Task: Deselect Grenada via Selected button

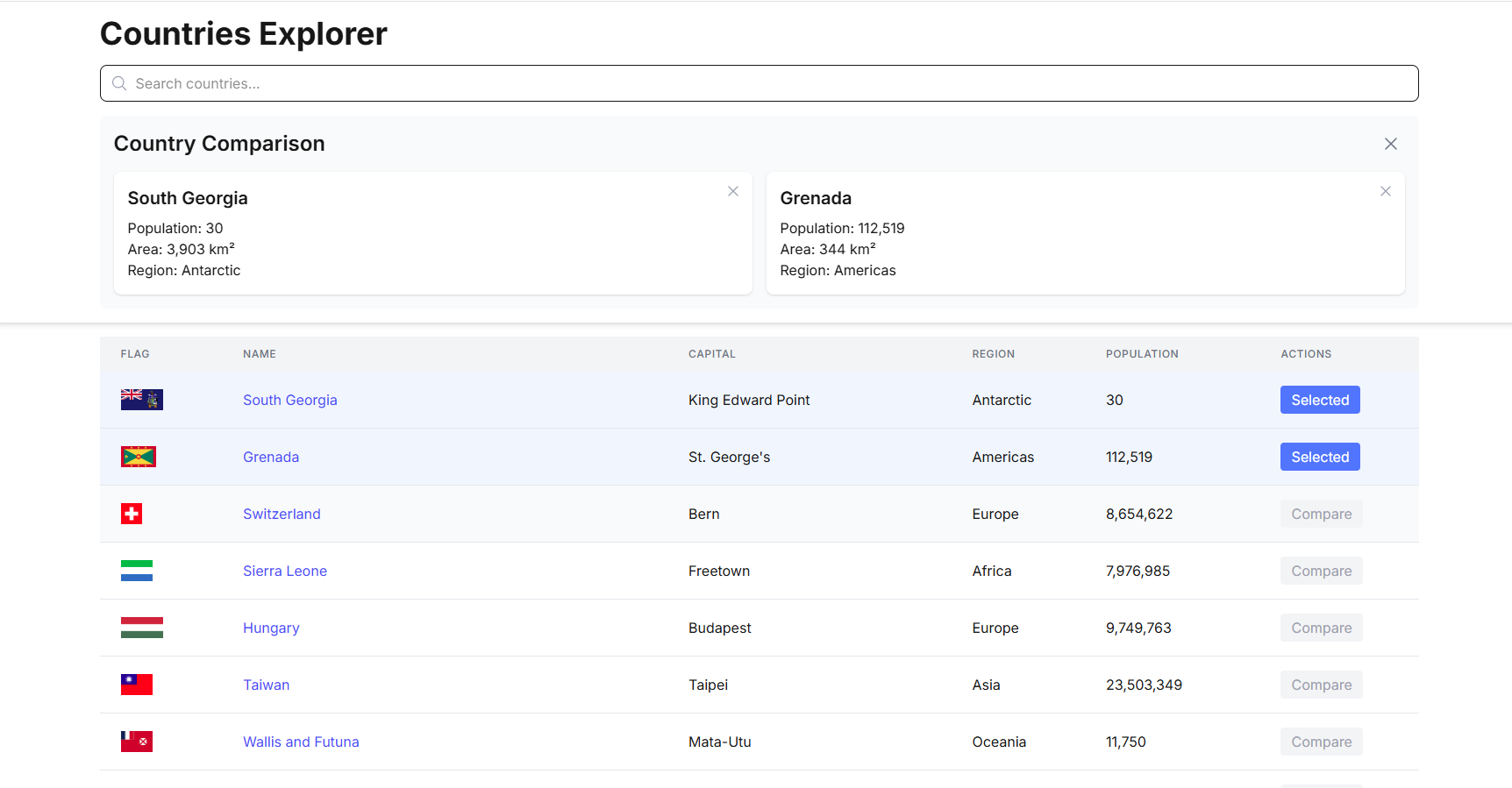Action: click(x=1320, y=457)
